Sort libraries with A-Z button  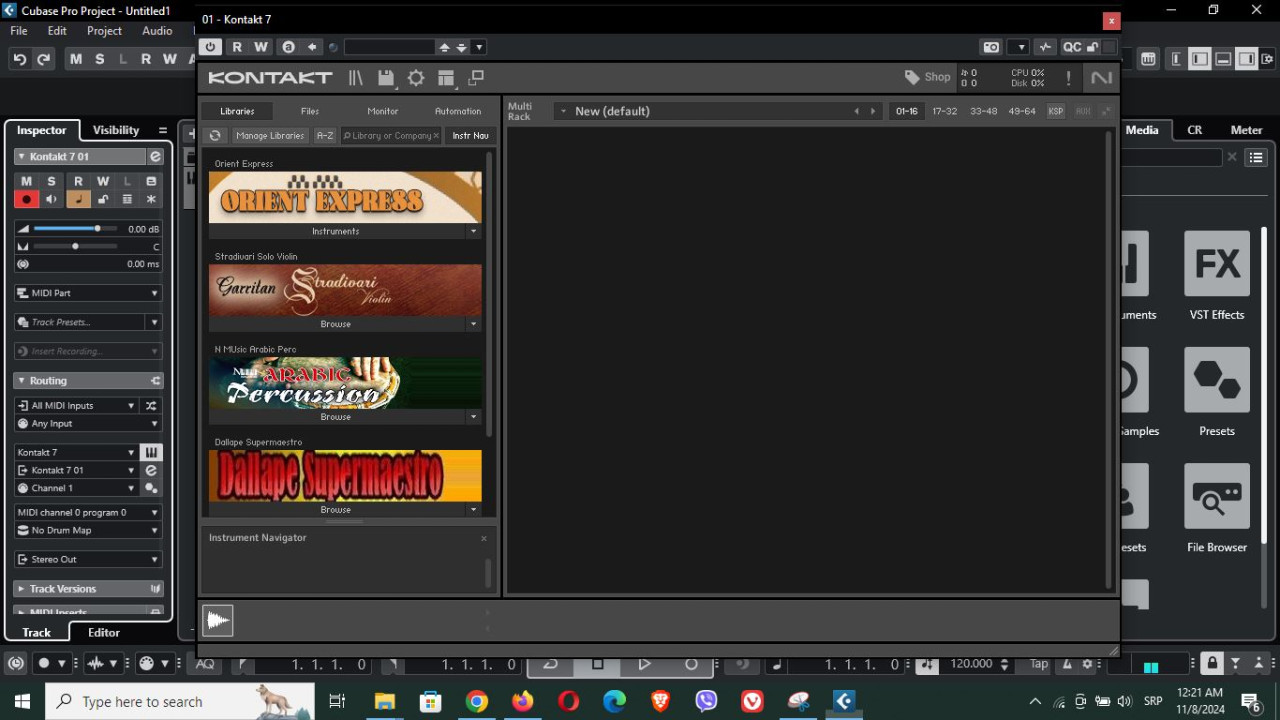tap(325, 135)
